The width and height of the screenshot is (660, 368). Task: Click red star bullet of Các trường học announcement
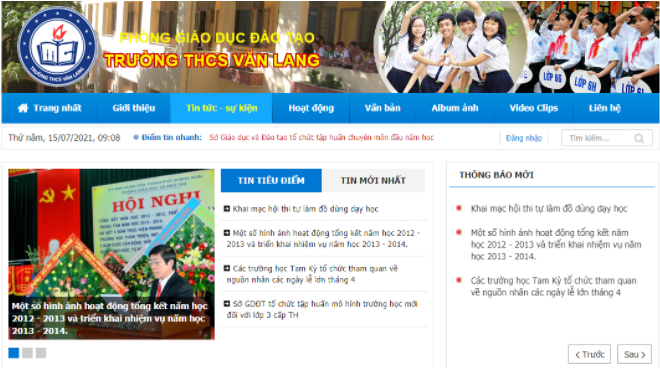459,280
